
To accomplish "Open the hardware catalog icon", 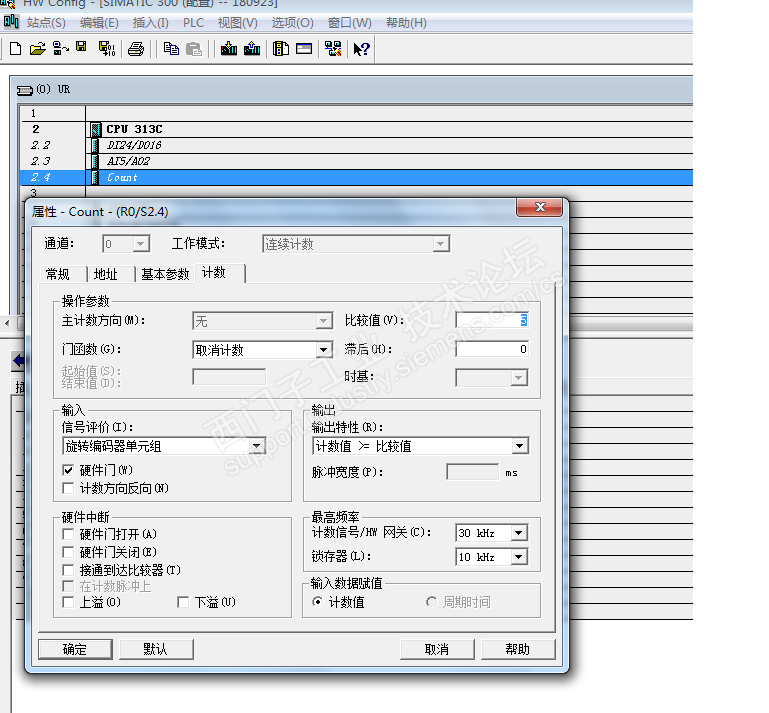I will tap(281, 49).
